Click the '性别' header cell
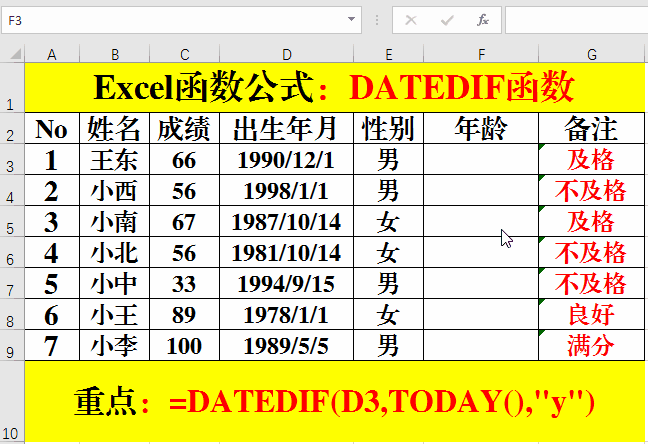Screen dimensions: 648x444 coord(388,128)
